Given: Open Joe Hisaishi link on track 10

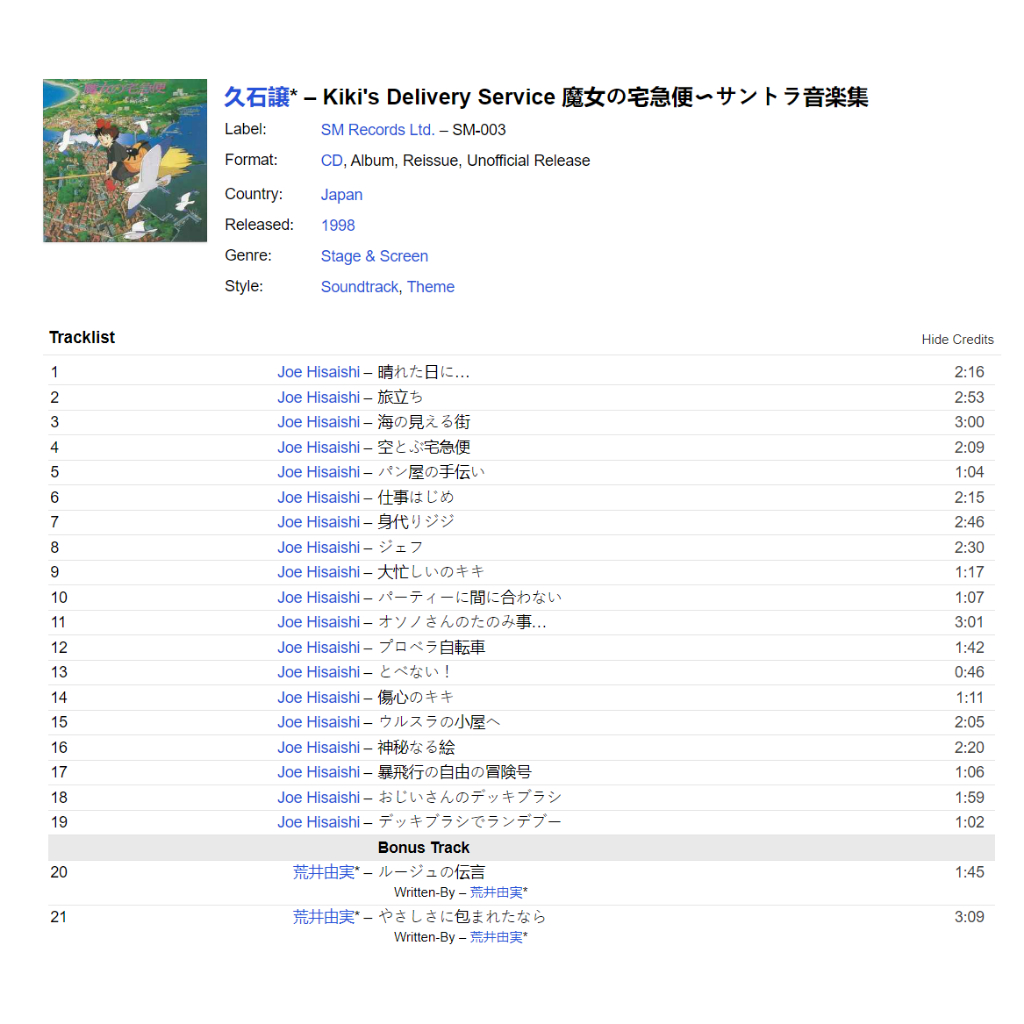Looking at the screenshot, I should [x=319, y=597].
